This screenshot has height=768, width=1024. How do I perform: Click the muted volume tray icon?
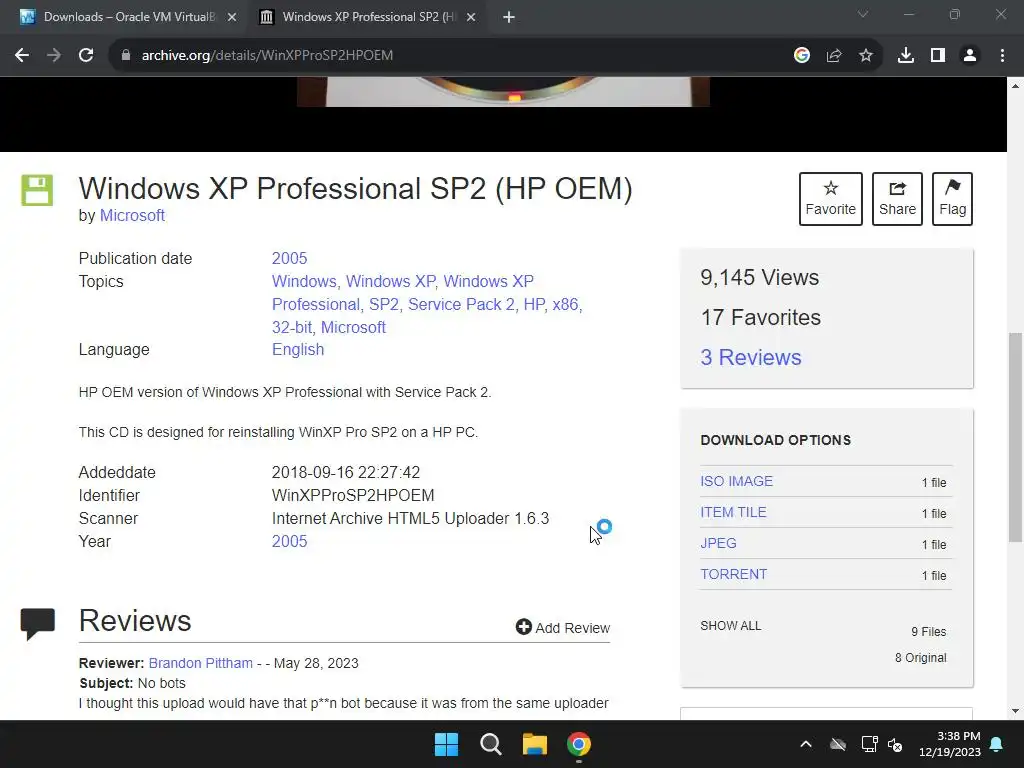point(895,744)
